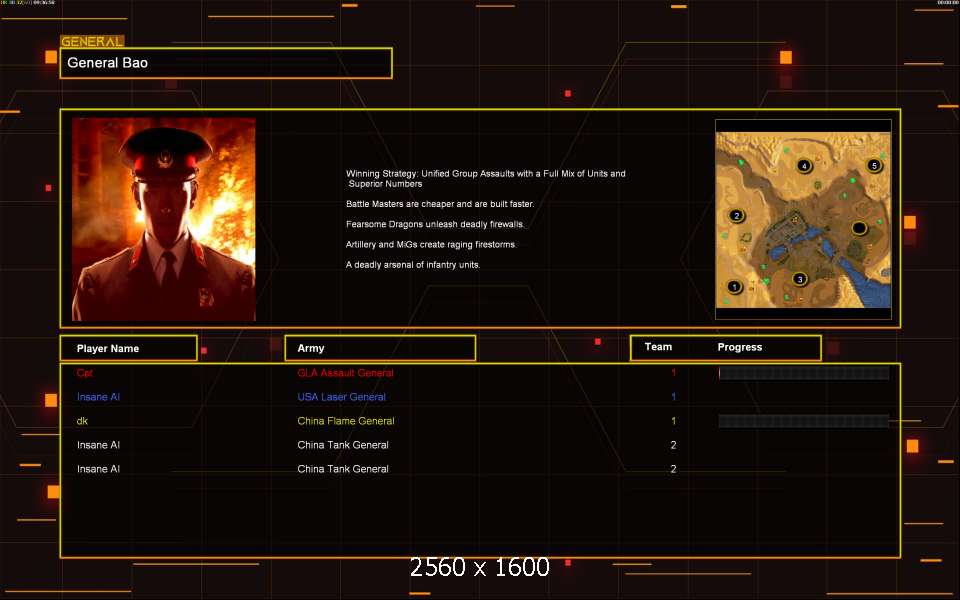Click the General Bao name field
Image resolution: width=960 pixels, height=600 pixels.
(x=226, y=63)
